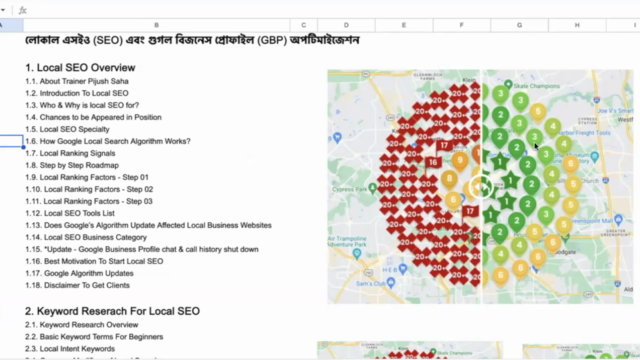The width and height of the screenshot is (640, 360).
Task: Click the map comparison slider handle
Action: [481, 187]
